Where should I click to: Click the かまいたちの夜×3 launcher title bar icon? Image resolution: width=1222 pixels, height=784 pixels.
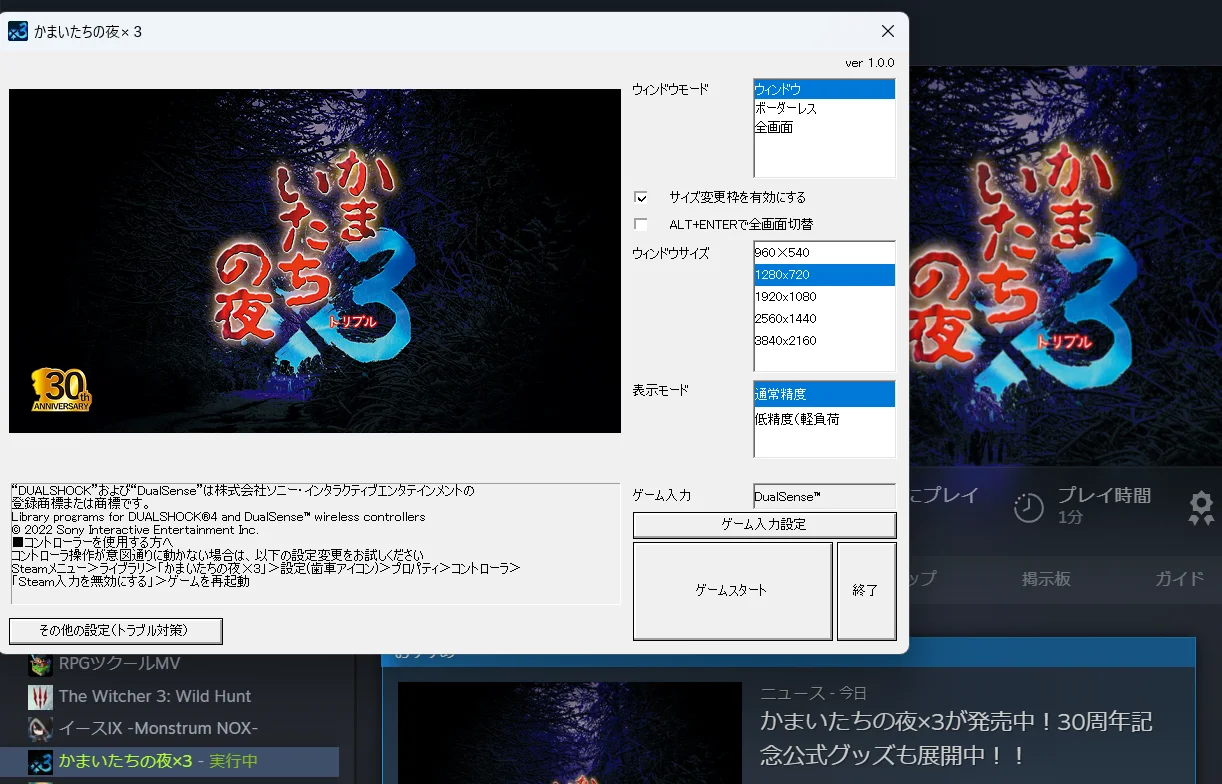(17, 31)
